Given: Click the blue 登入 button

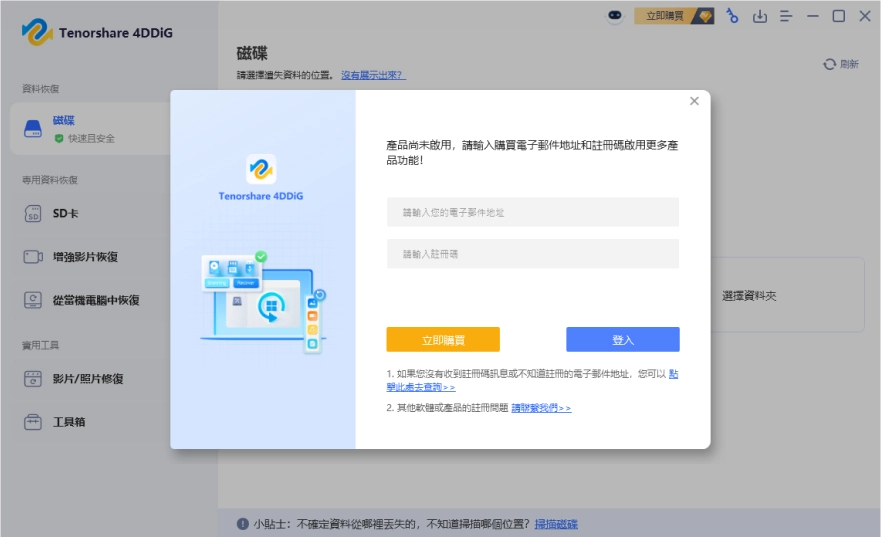Looking at the screenshot, I should click(x=623, y=340).
